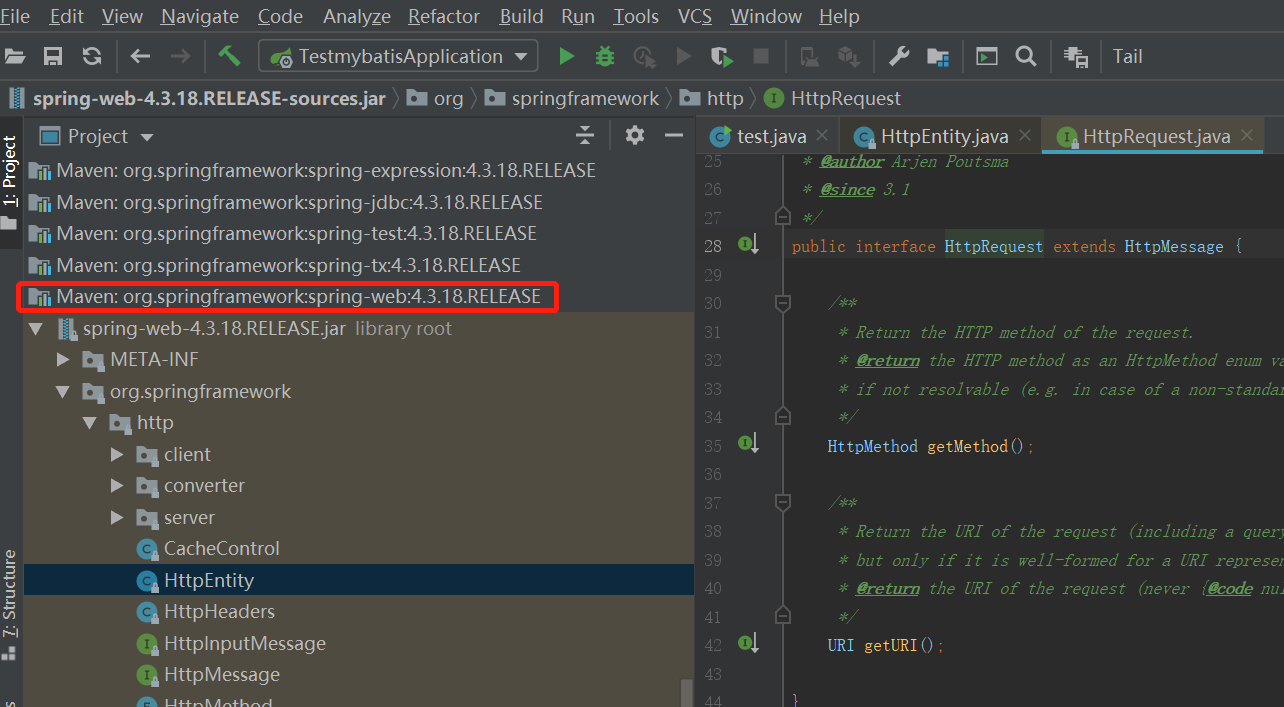The width and height of the screenshot is (1284, 707).
Task: Close the HttpRequest.java tab
Action: point(1247,135)
